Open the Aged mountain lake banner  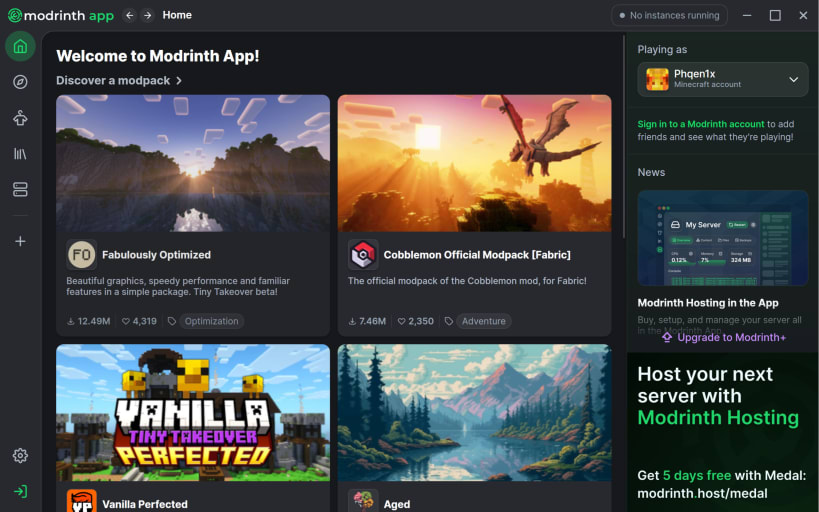pos(474,412)
